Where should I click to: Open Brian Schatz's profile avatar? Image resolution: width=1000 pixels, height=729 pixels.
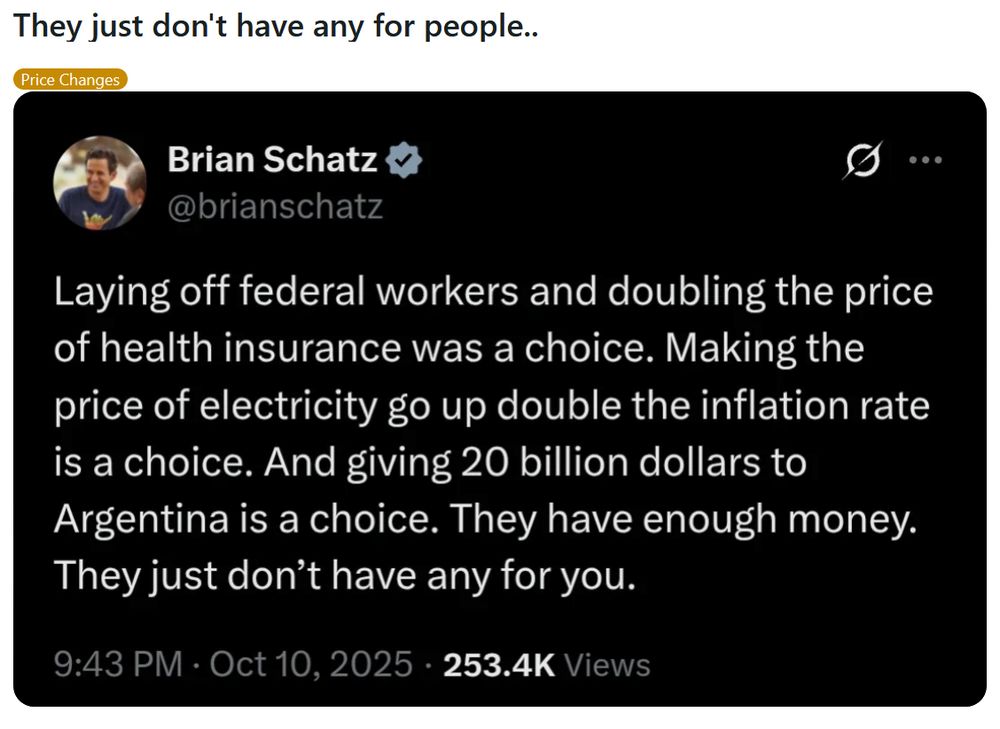99,183
